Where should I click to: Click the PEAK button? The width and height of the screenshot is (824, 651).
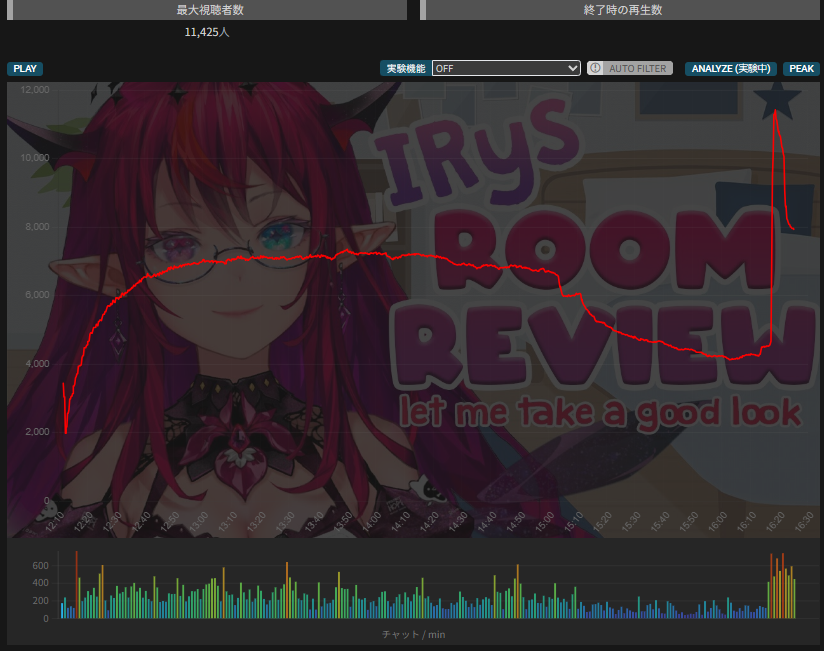coord(801,69)
